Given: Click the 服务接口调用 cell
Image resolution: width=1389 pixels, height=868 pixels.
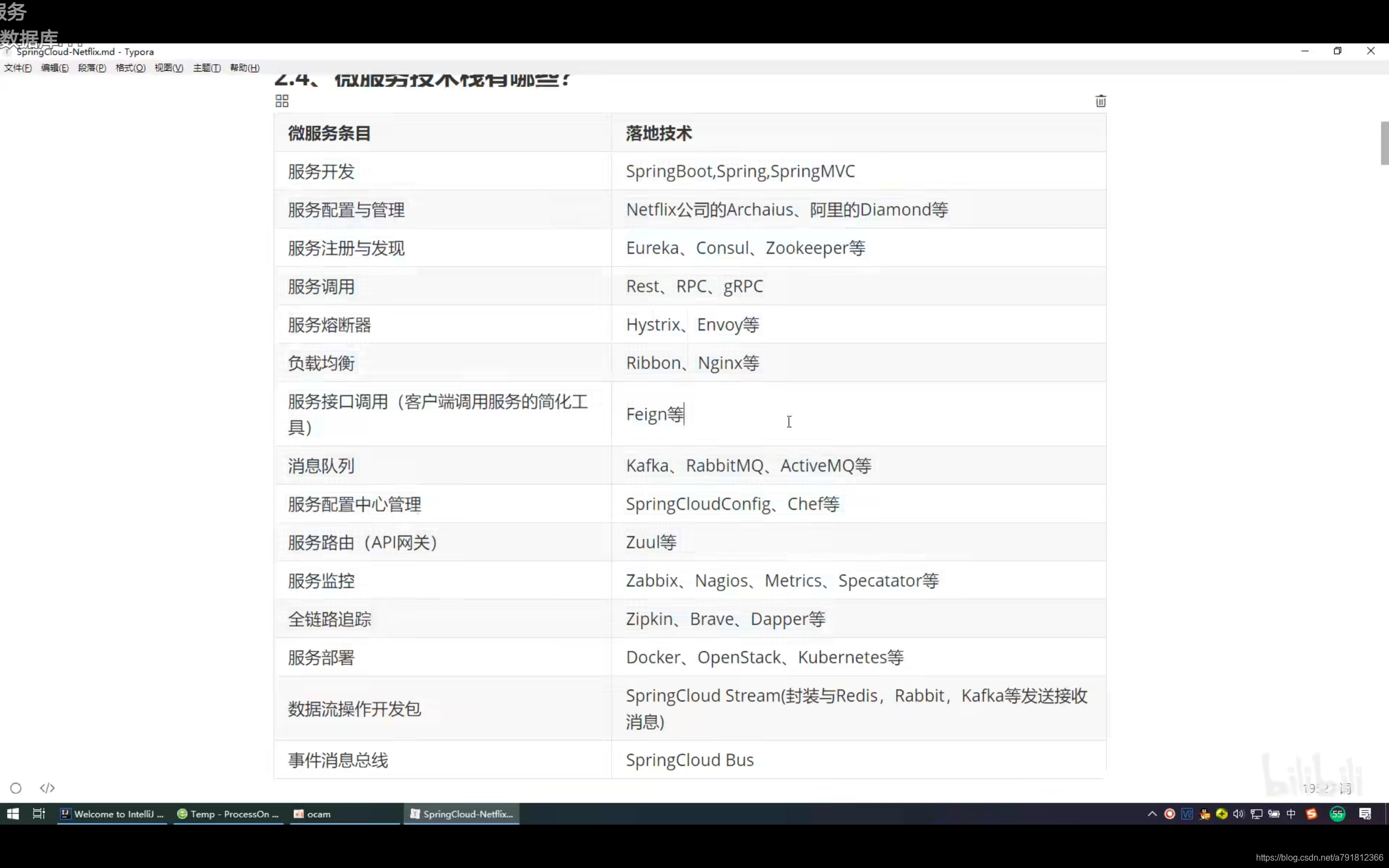Looking at the screenshot, I should (x=443, y=414).
